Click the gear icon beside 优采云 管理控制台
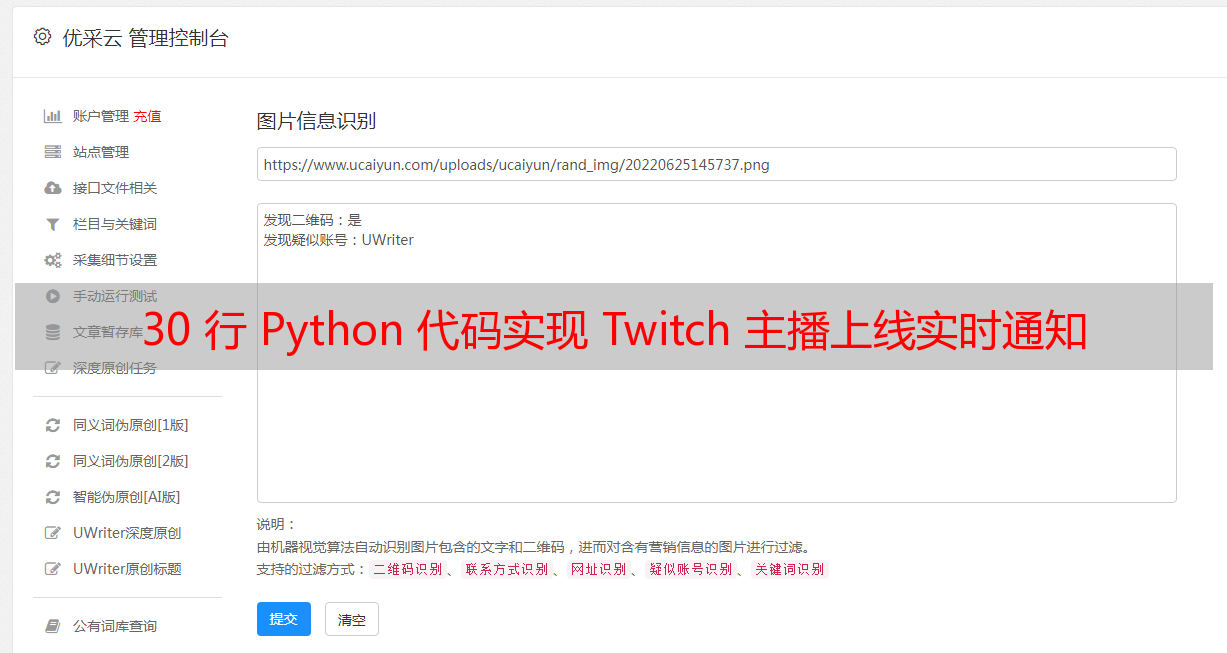The width and height of the screenshot is (1227, 653). [42, 37]
